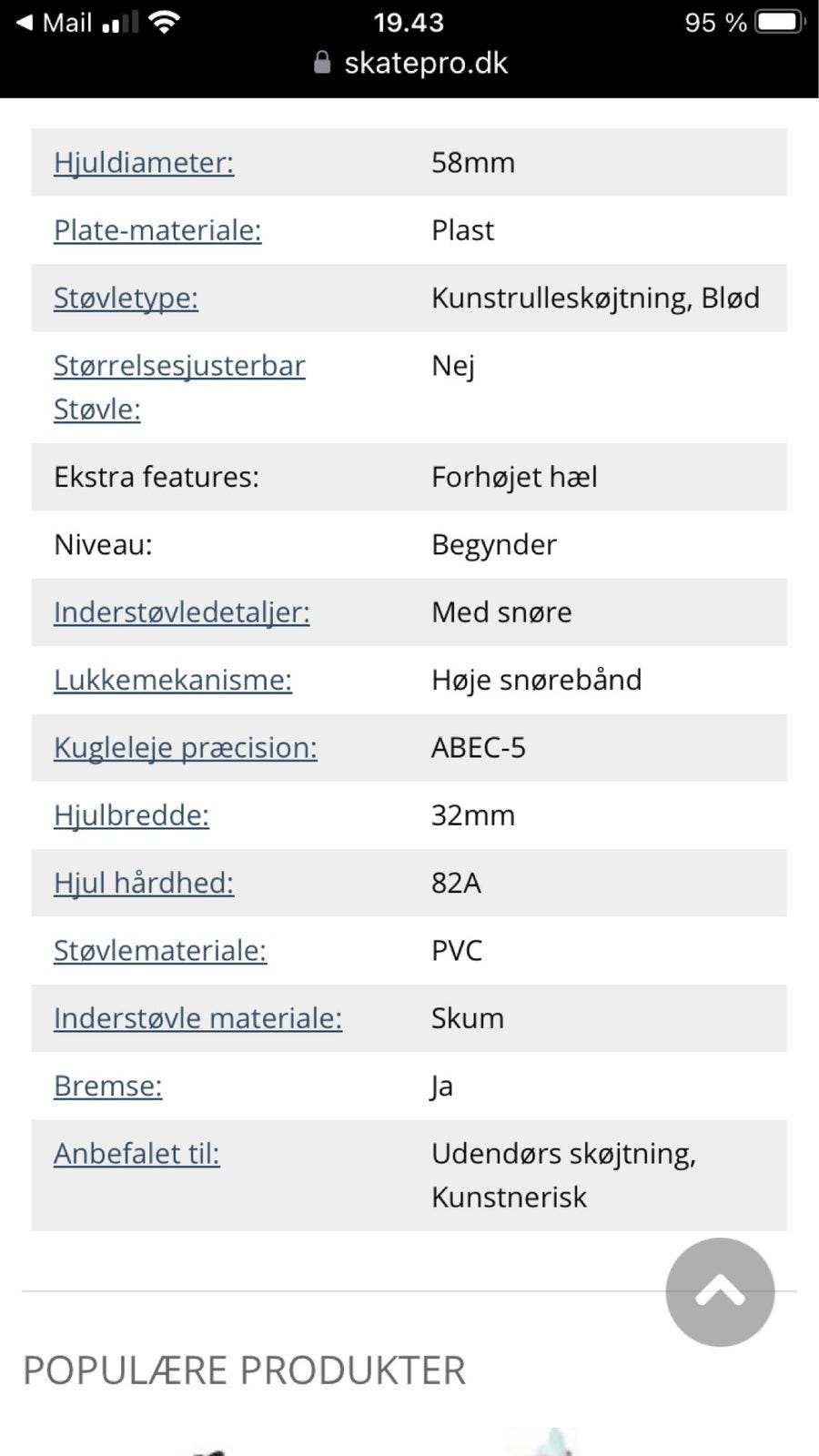Screen dimensions: 819x1456
Task: Open the Støvlemateriale link
Action: tap(160, 951)
